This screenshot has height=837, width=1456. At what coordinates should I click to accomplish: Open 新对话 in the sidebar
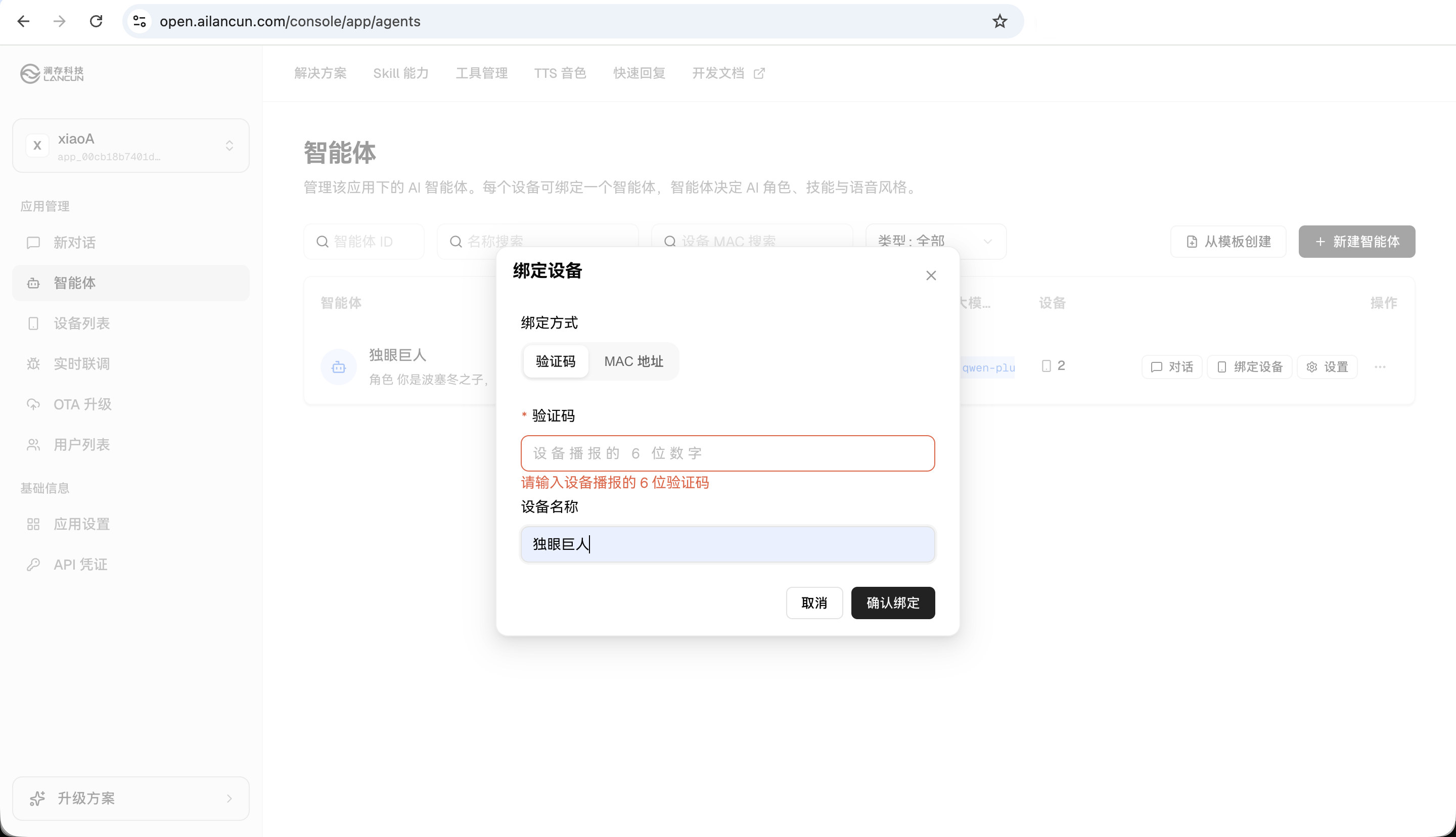131,243
